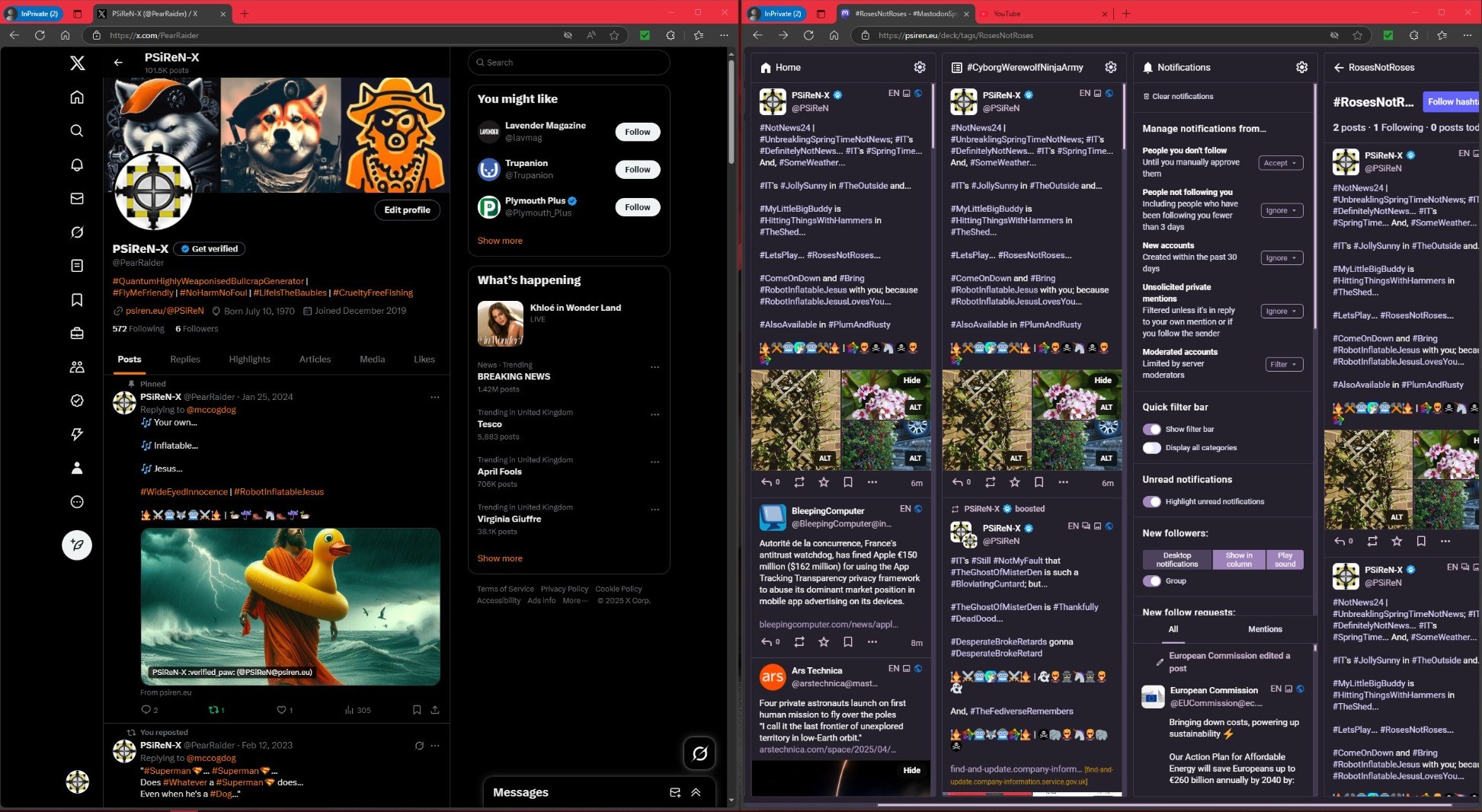Toggle the Show filter bar switch
Screen dimensions: 1482x812
pyautogui.click(x=1151, y=429)
